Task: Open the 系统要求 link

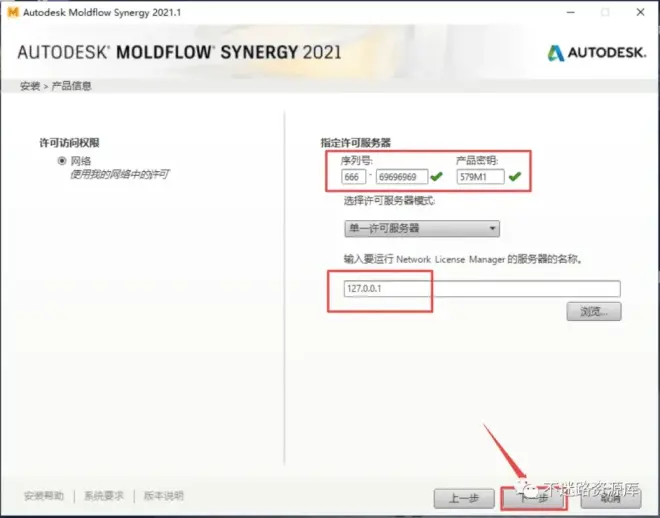Action: [104, 496]
